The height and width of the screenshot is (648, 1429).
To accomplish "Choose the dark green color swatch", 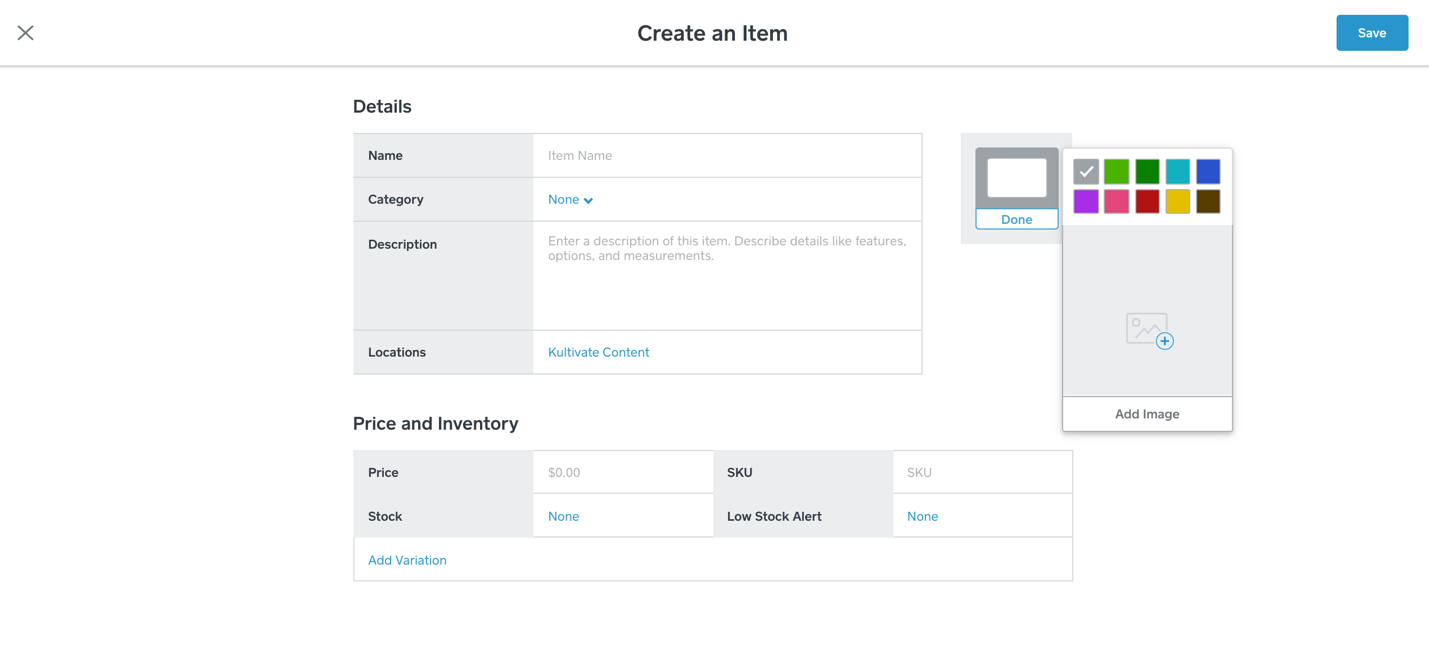I will click(x=1147, y=172).
